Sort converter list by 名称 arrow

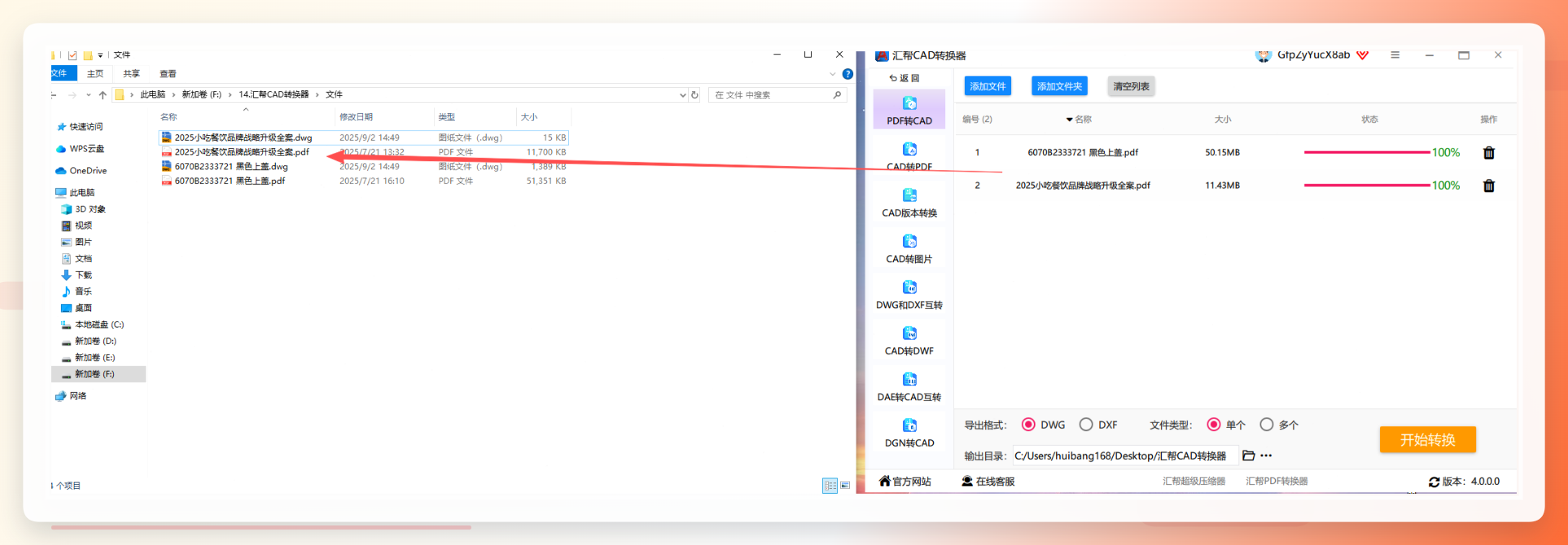click(1069, 120)
